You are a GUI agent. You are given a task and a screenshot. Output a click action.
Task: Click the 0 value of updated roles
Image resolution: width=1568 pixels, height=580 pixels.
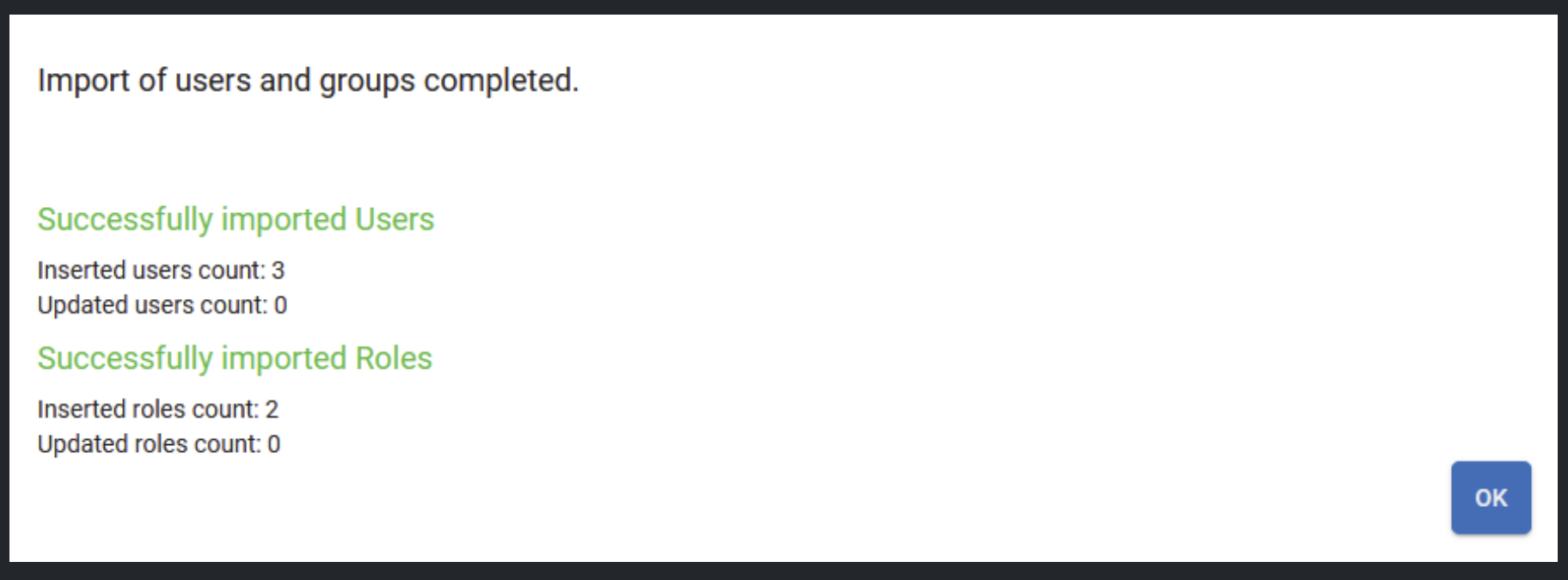(x=273, y=444)
